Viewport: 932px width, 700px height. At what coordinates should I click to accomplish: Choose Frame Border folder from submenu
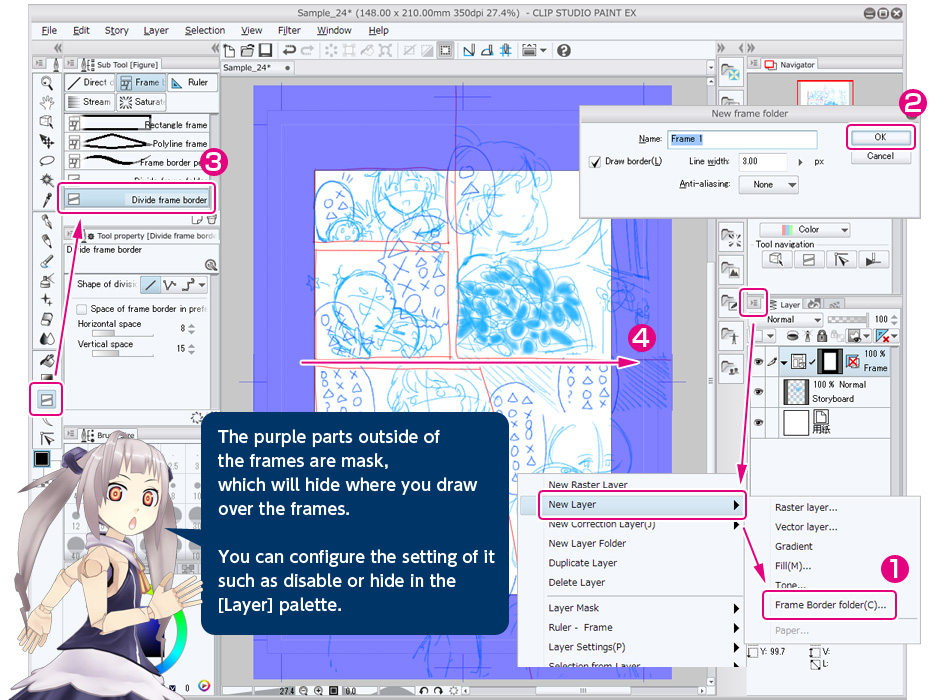829,606
